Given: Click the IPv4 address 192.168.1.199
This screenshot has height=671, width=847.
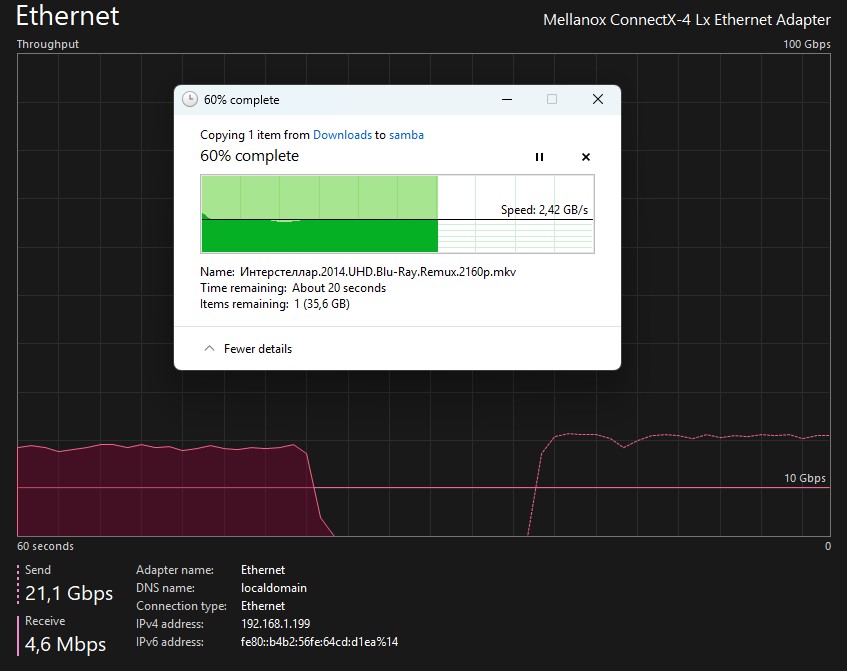Looking at the screenshot, I should [275, 624].
